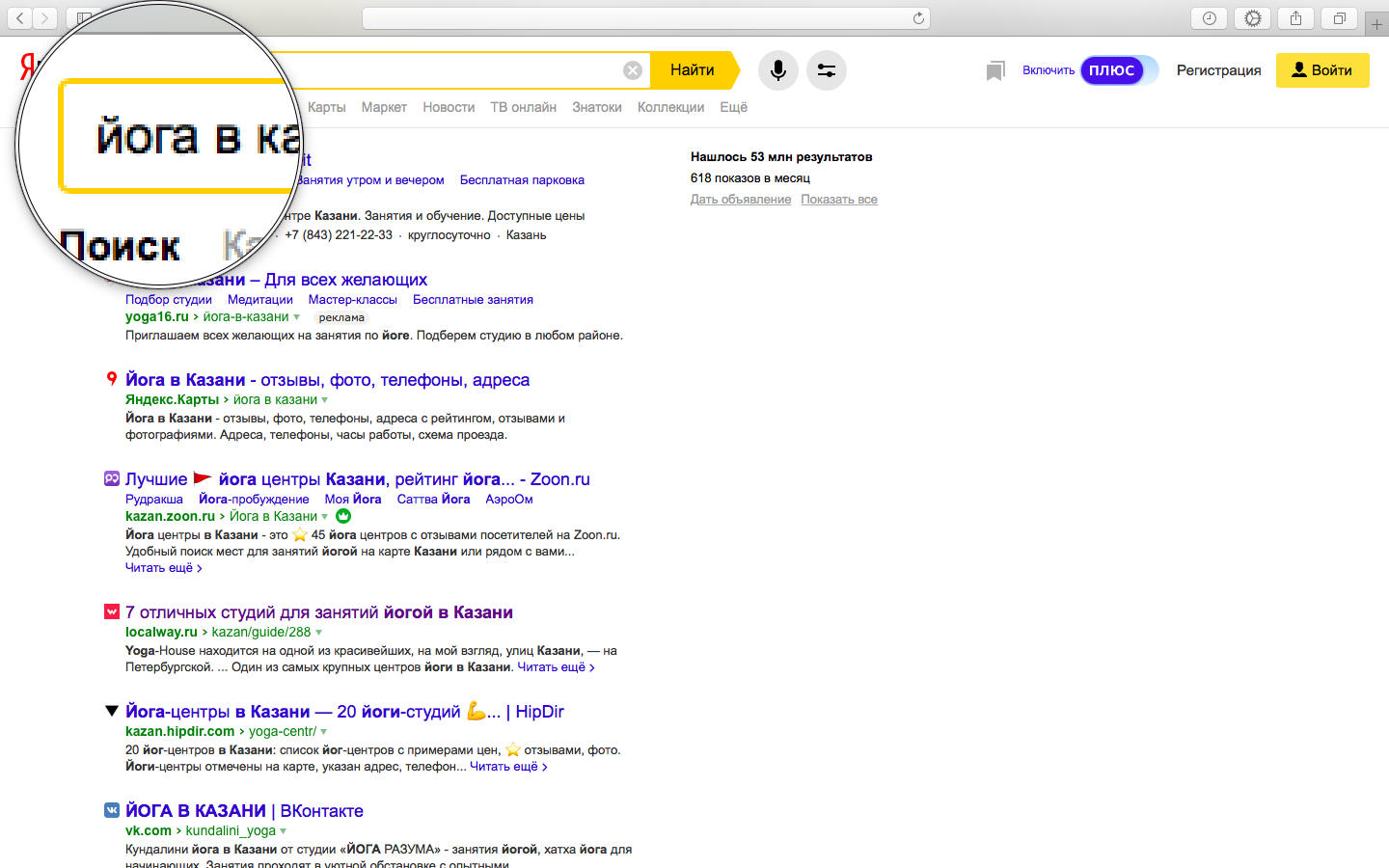1389x868 pixels.
Task: Click the Safari forward arrow
Action: pyautogui.click(x=44, y=17)
